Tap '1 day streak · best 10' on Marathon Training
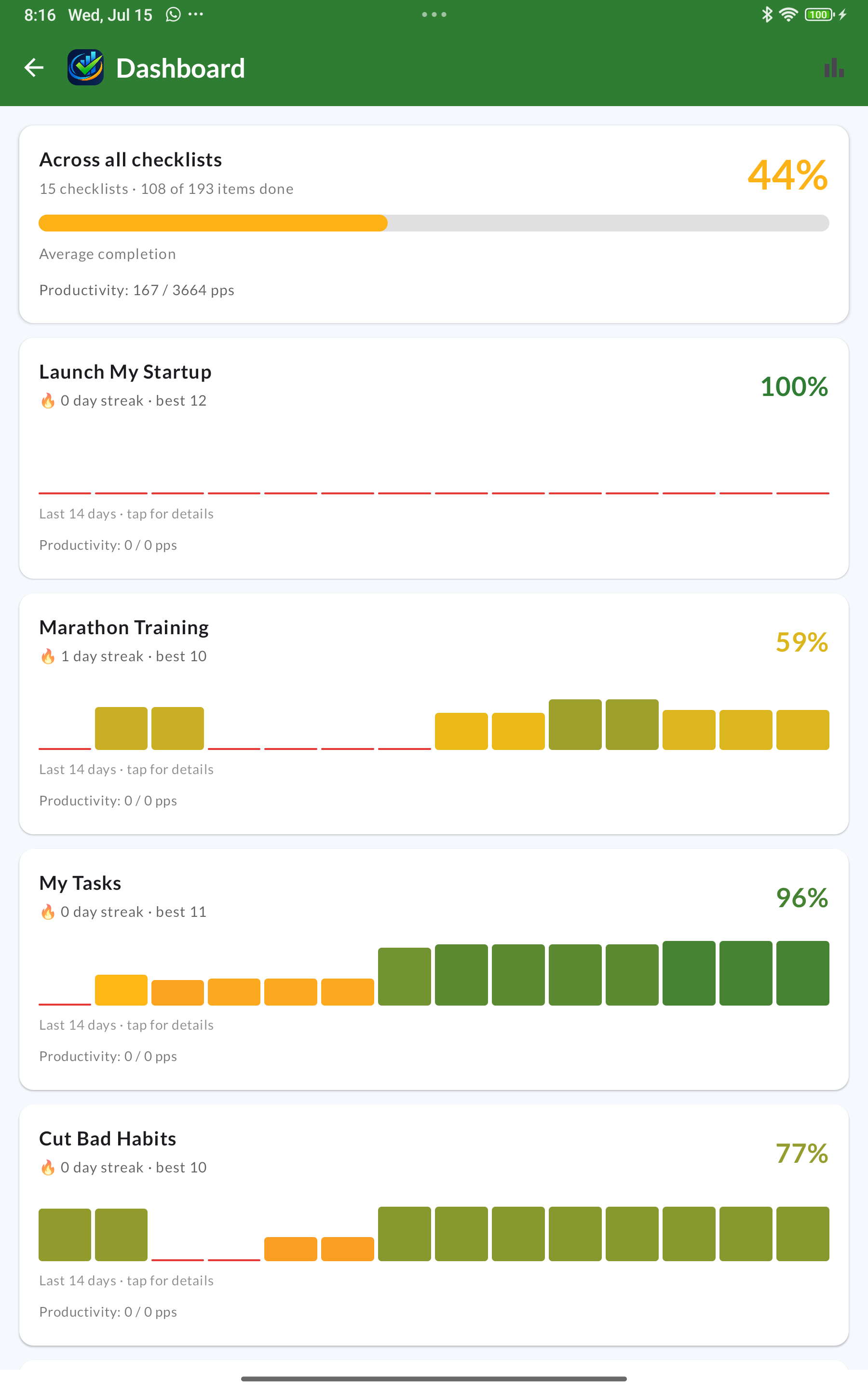 pos(134,656)
